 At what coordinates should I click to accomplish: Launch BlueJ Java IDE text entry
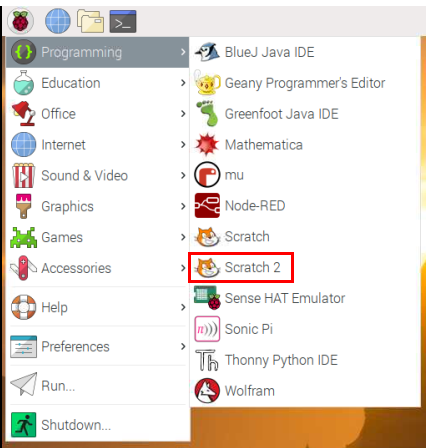click(x=269, y=52)
